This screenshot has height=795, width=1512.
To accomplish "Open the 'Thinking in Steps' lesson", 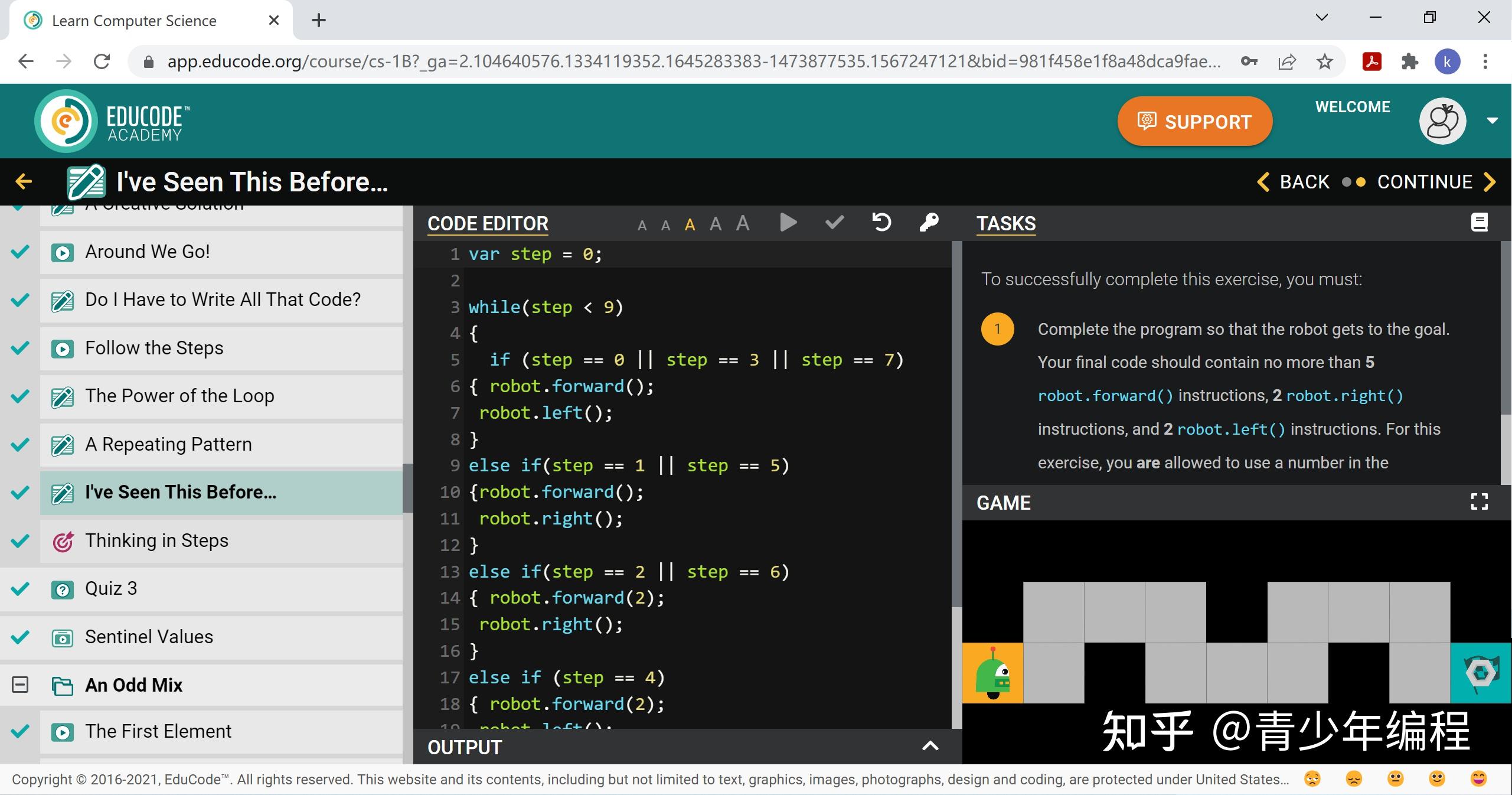I will [x=221, y=541].
